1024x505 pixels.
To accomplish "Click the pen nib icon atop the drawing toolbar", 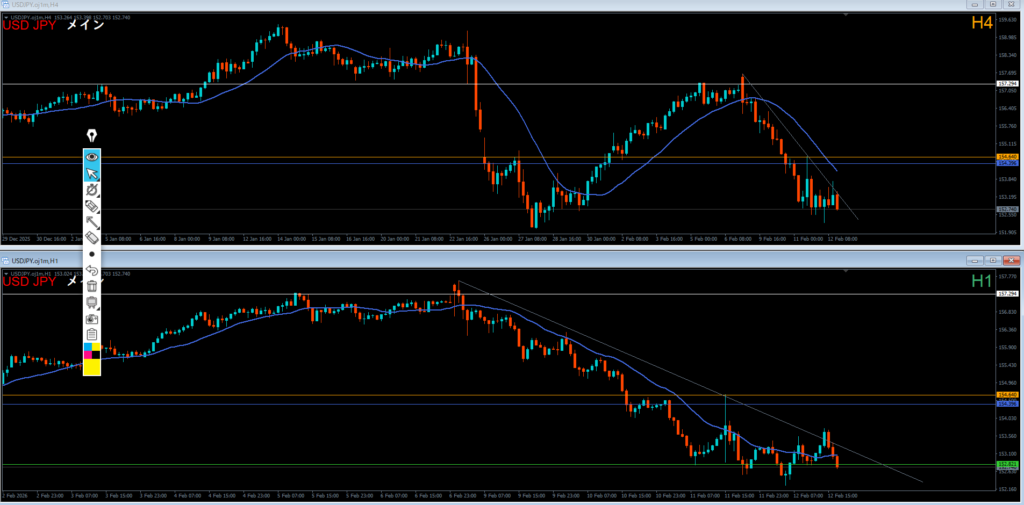I will coord(91,135).
